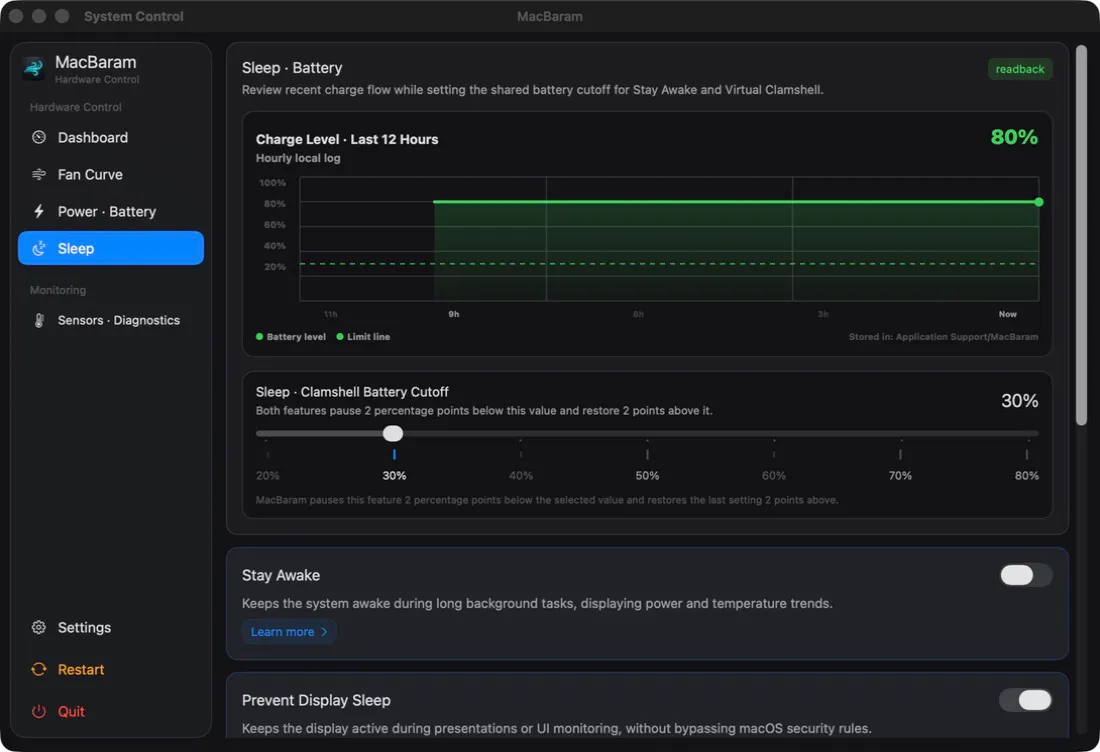1100x752 pixels.
Task: Click the Settings gear icon
Action: coord(39,627)
